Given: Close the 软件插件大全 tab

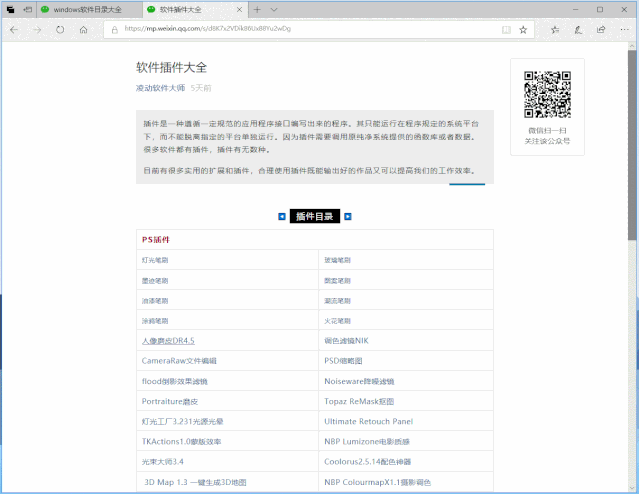Looking at the screenshot, I should (x=240, y=9).
